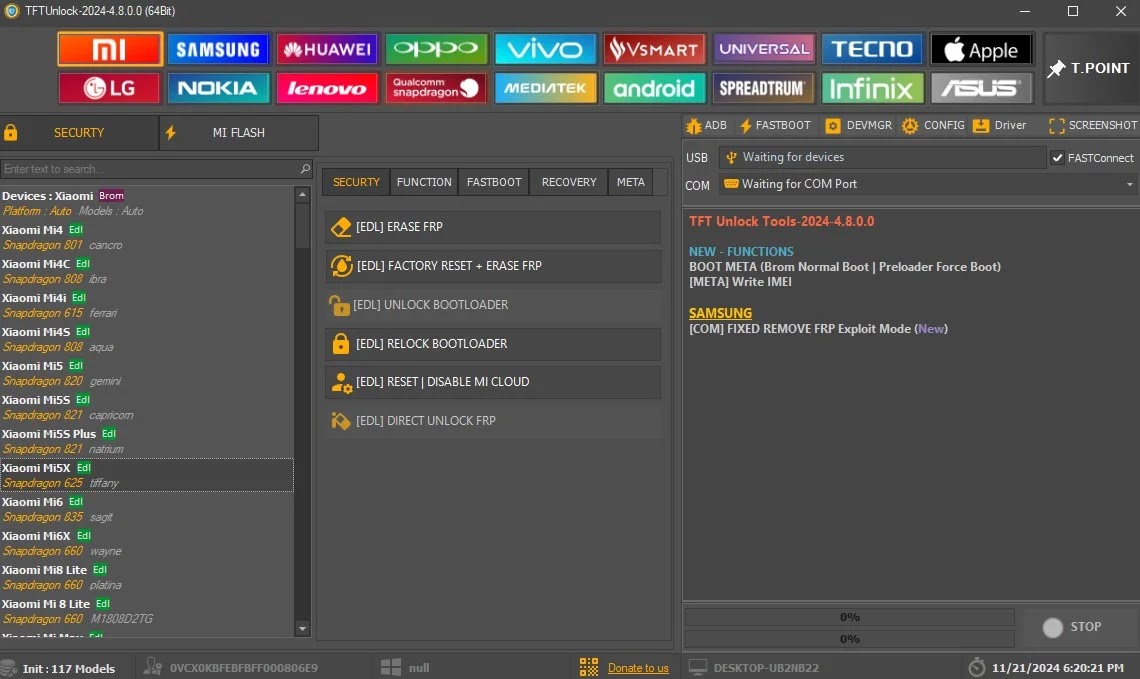Select Xiaomi Mi5 gemini device
Image resolution: width=1140 pixels, height=679 pixels.
coord(147,373)
